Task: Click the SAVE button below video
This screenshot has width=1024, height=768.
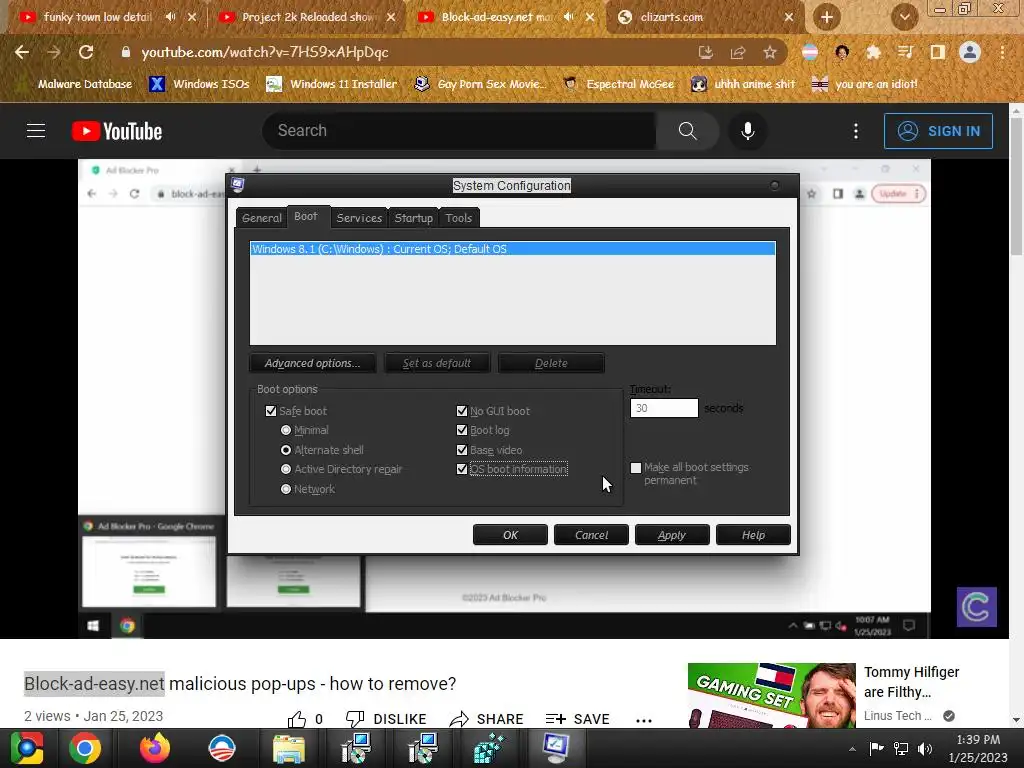Action: pos(577,719)
